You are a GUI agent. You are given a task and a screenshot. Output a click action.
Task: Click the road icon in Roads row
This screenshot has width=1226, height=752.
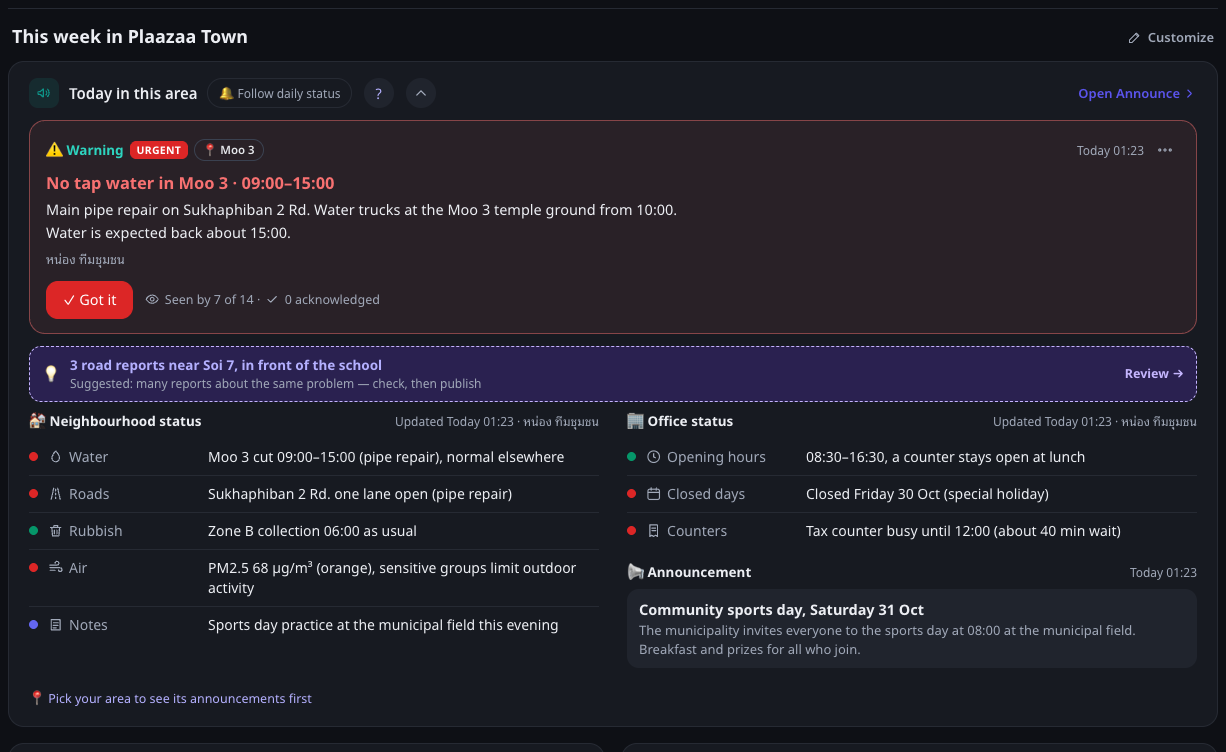pos(56,494)
